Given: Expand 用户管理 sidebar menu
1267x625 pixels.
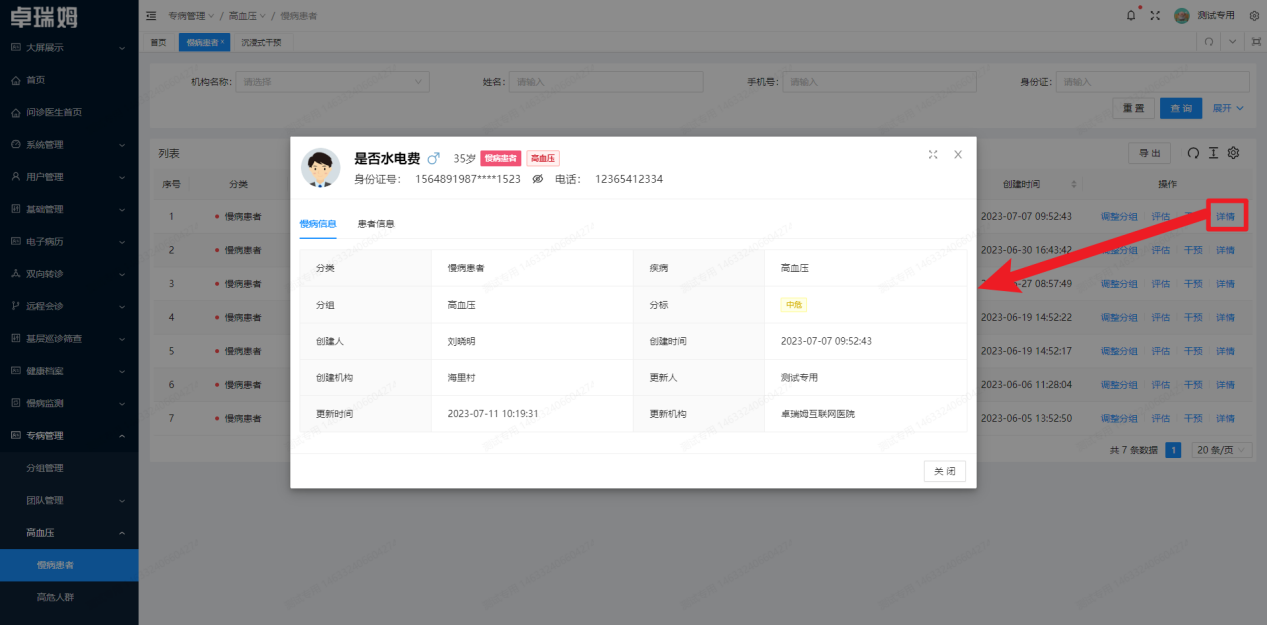Looking at the screenshot, I should tap(69, 177).
